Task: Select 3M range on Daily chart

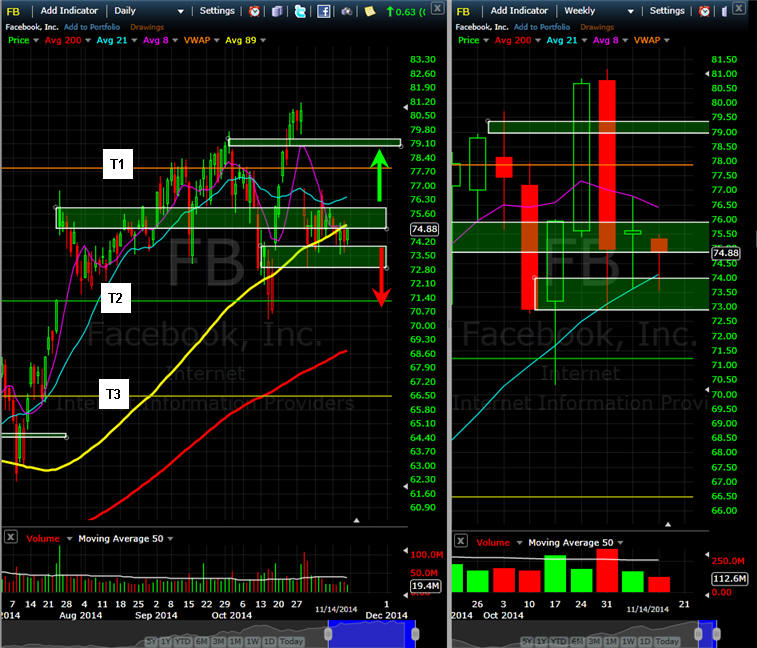Action: [219, 641]
